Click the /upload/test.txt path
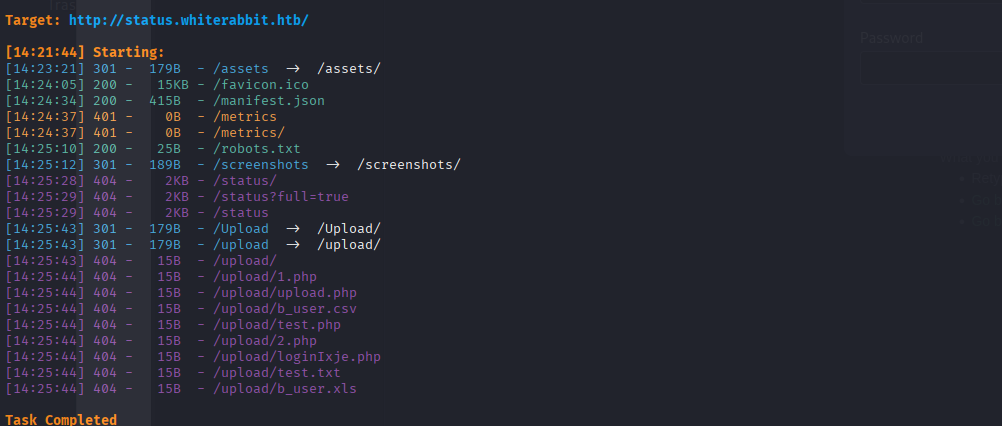The height and width of the screenshot is (426, 1002). tap(276, 372)
